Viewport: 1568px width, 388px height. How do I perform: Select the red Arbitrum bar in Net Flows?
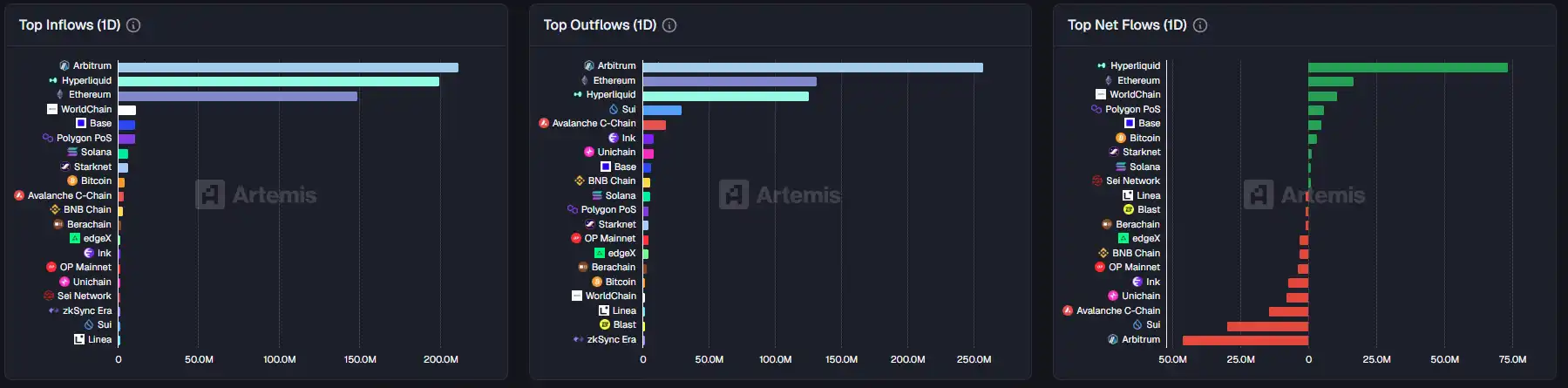[1245, 340]
